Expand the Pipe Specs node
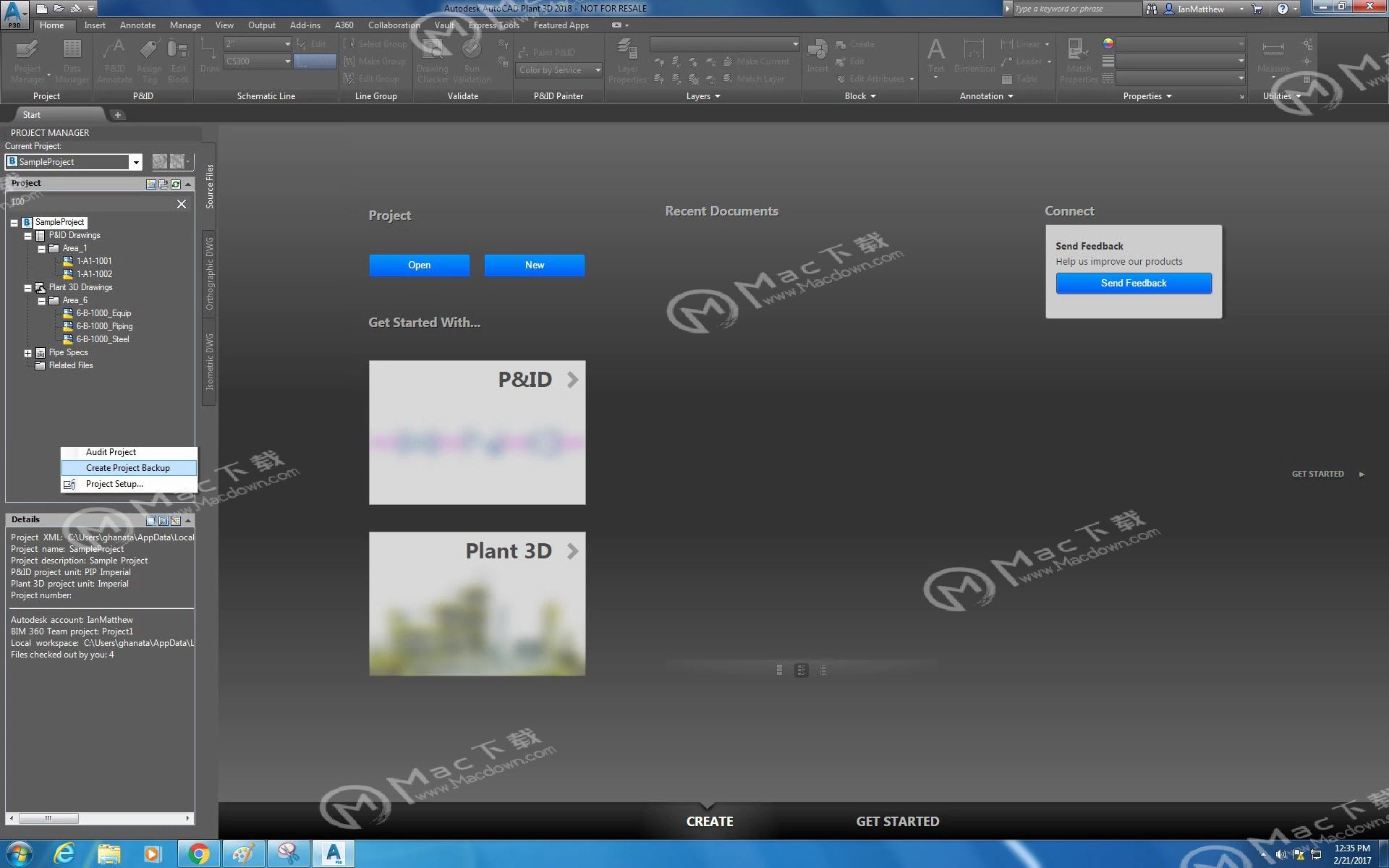Image resolution: width=1389 pixels, height=868 pixels. coord(27,353)
